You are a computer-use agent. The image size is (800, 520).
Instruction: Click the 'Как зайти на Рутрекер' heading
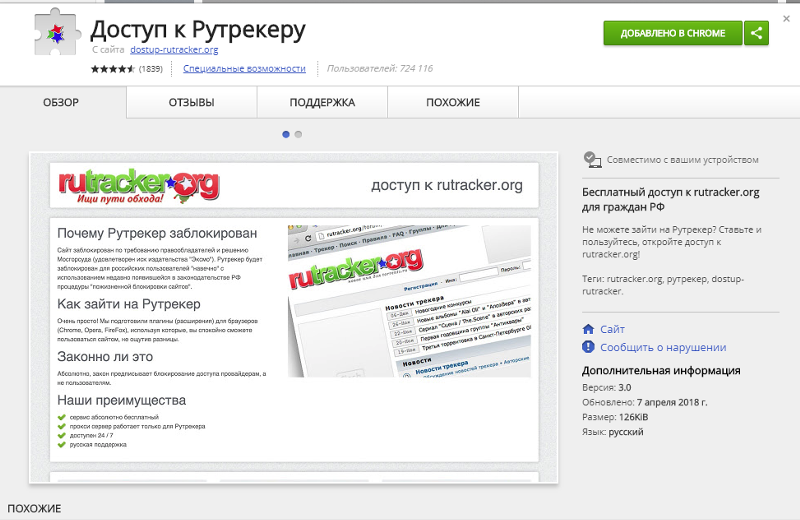coord(129,304)
